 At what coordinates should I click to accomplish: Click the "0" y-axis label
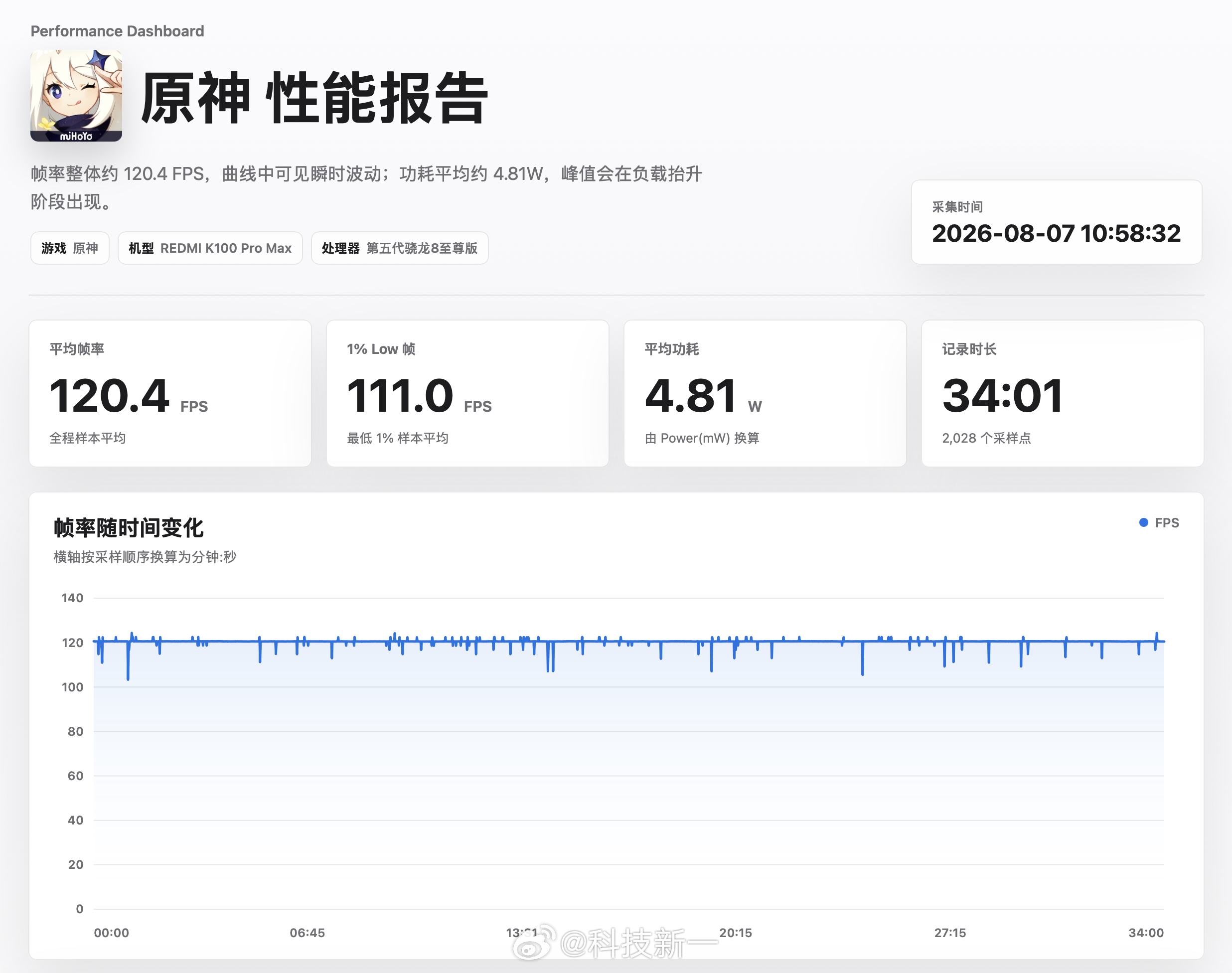80,909
